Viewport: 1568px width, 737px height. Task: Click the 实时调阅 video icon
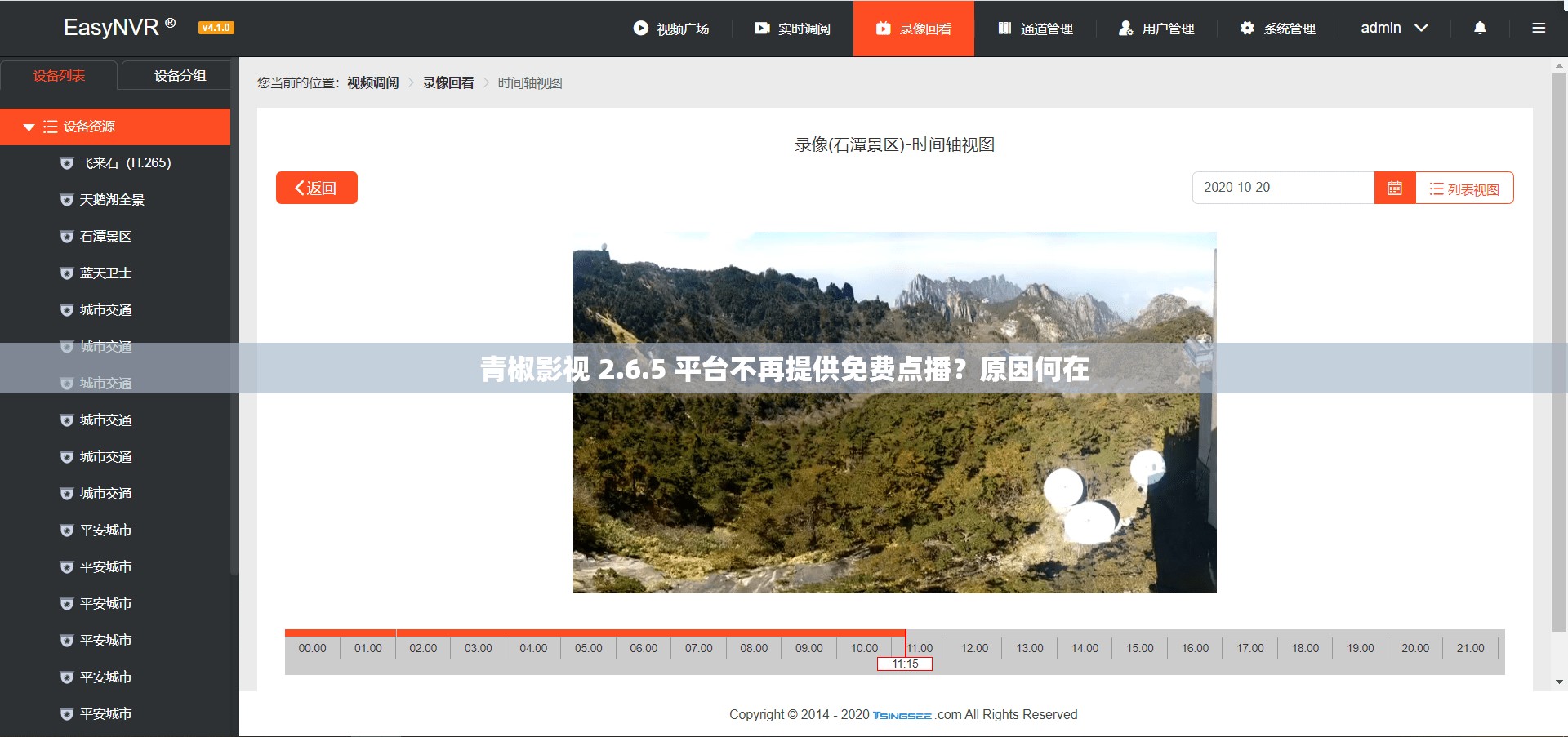tap(762, 28)
